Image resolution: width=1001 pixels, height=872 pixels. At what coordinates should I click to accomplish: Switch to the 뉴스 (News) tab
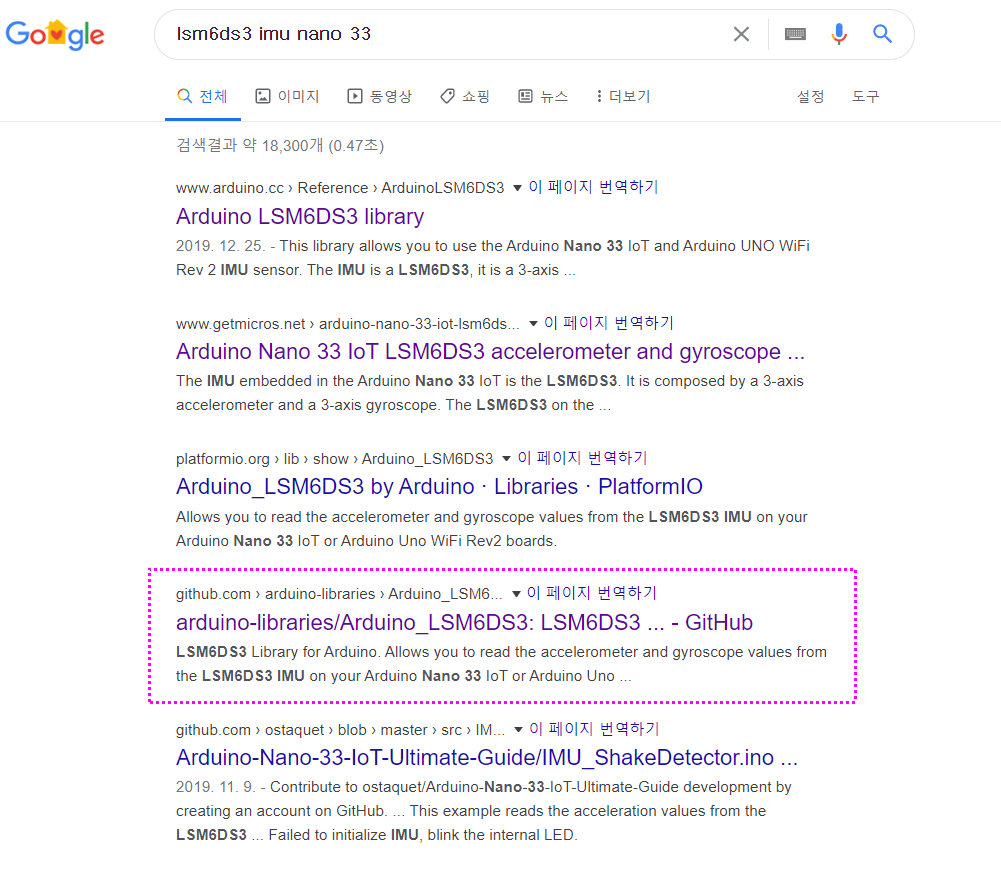point(543,96)
